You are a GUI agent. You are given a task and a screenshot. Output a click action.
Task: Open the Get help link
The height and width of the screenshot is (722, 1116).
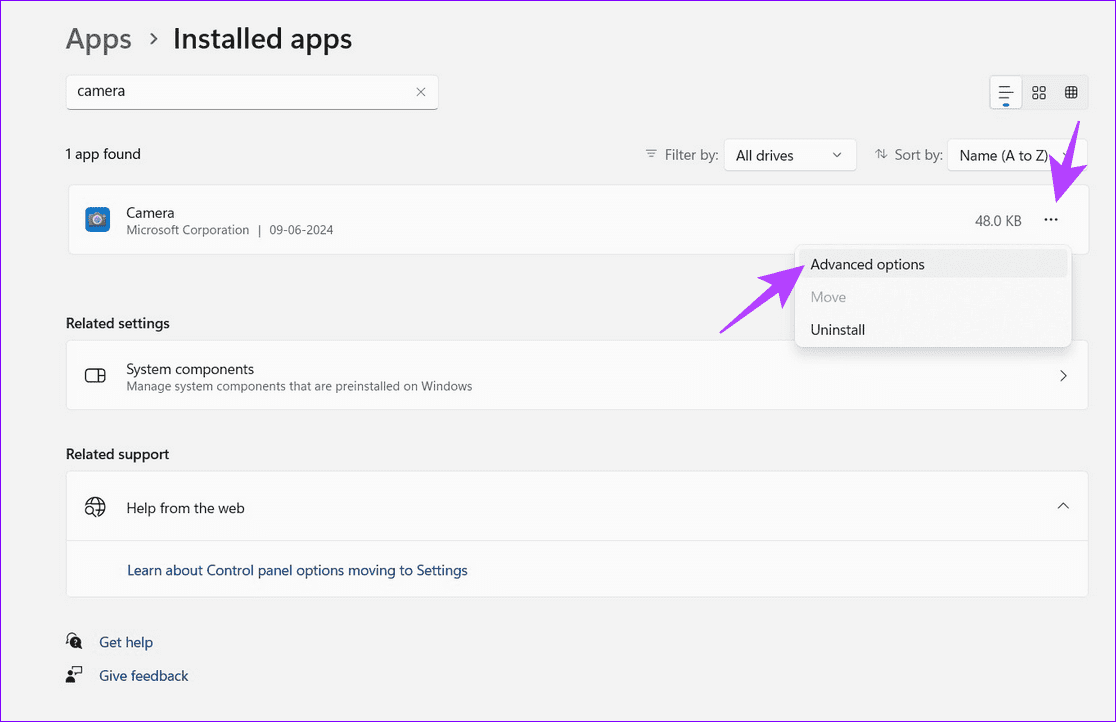coord(126,642)
